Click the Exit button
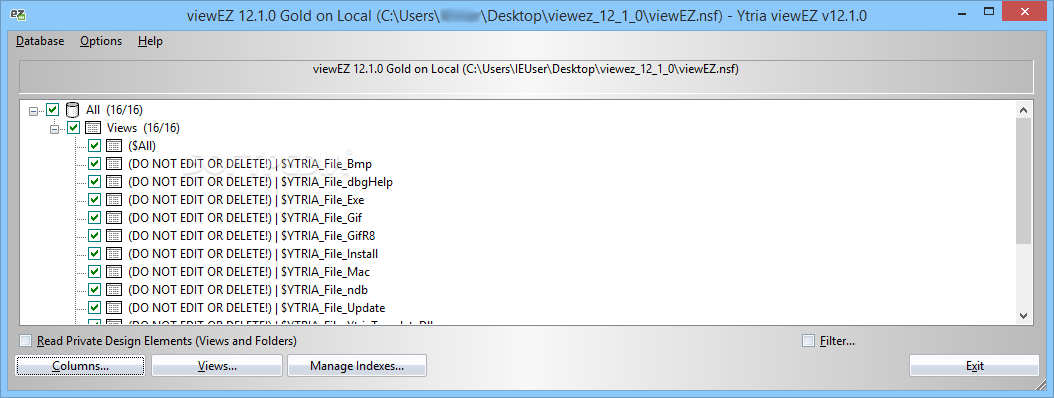 (x=975, y=366)
